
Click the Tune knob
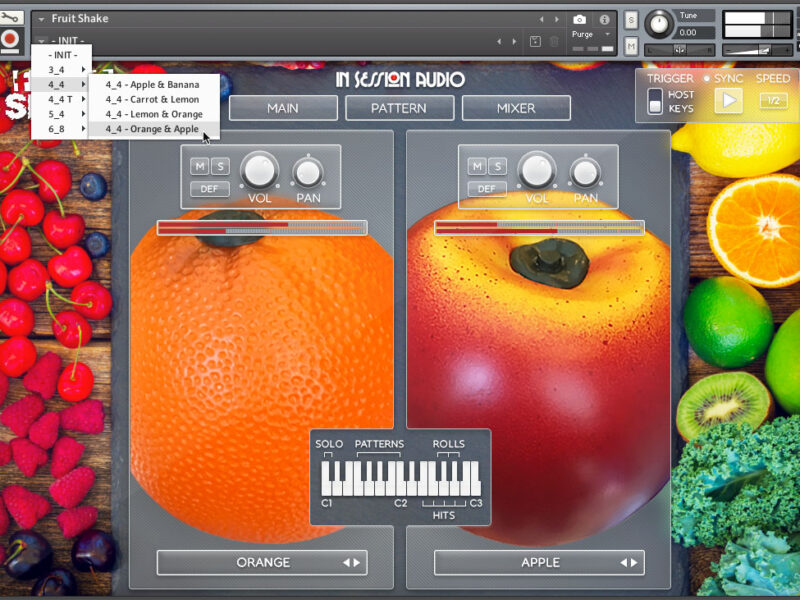tap(659, 24)
